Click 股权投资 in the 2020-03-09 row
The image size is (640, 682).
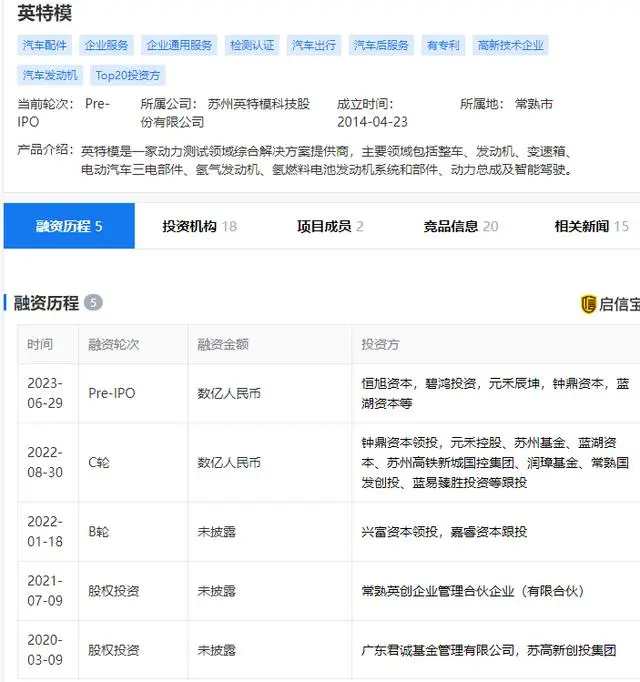coord(114,650)
